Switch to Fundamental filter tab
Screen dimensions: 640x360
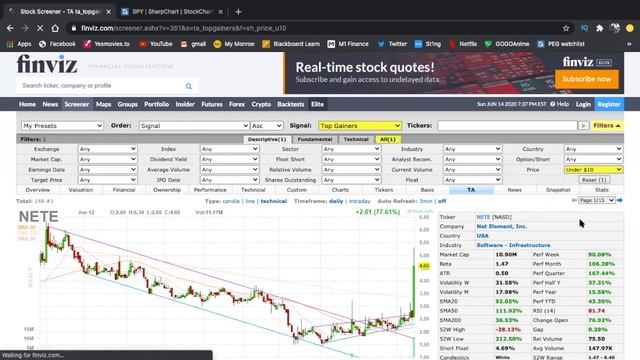click(x=315, y=139)
